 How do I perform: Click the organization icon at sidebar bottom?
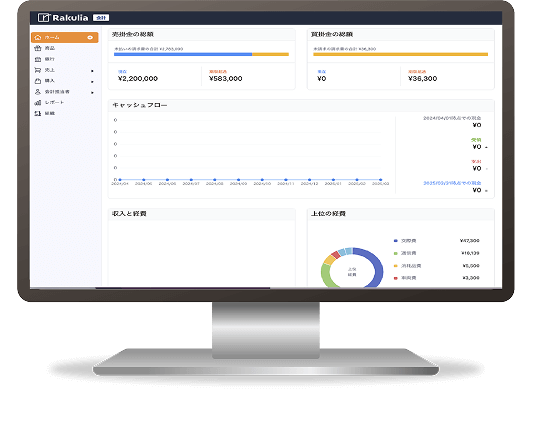(38, 113)
